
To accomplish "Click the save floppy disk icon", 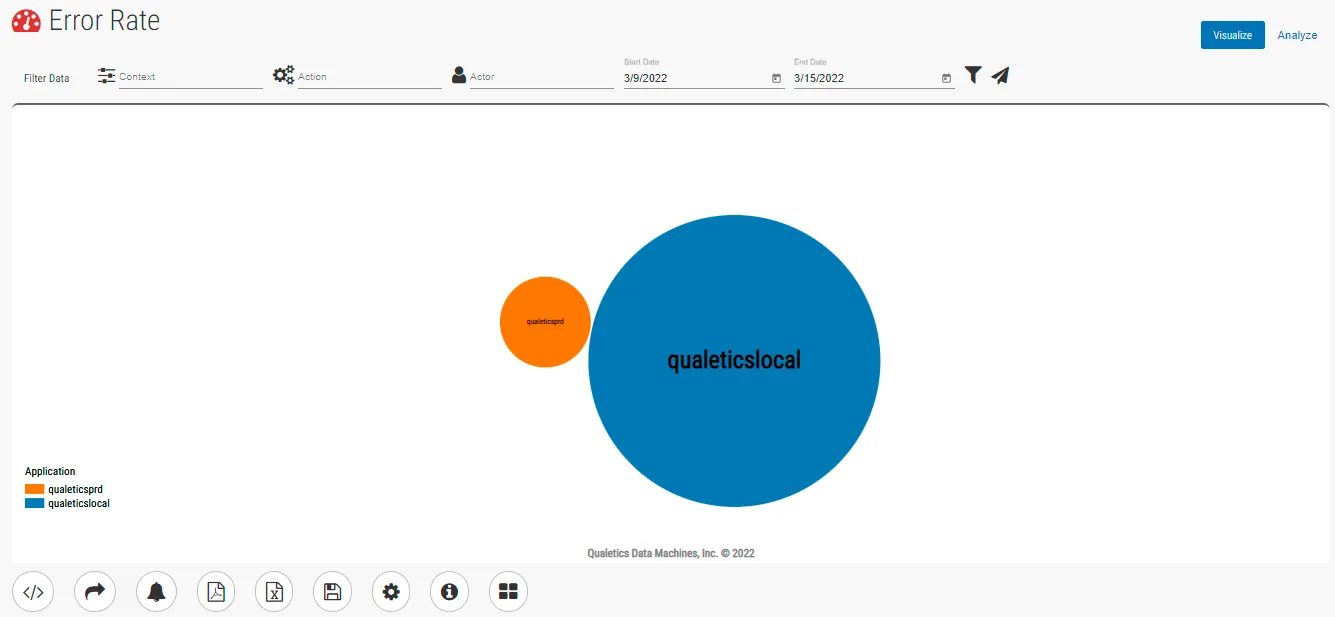I will pyautogui.click(x=333, y=592).
